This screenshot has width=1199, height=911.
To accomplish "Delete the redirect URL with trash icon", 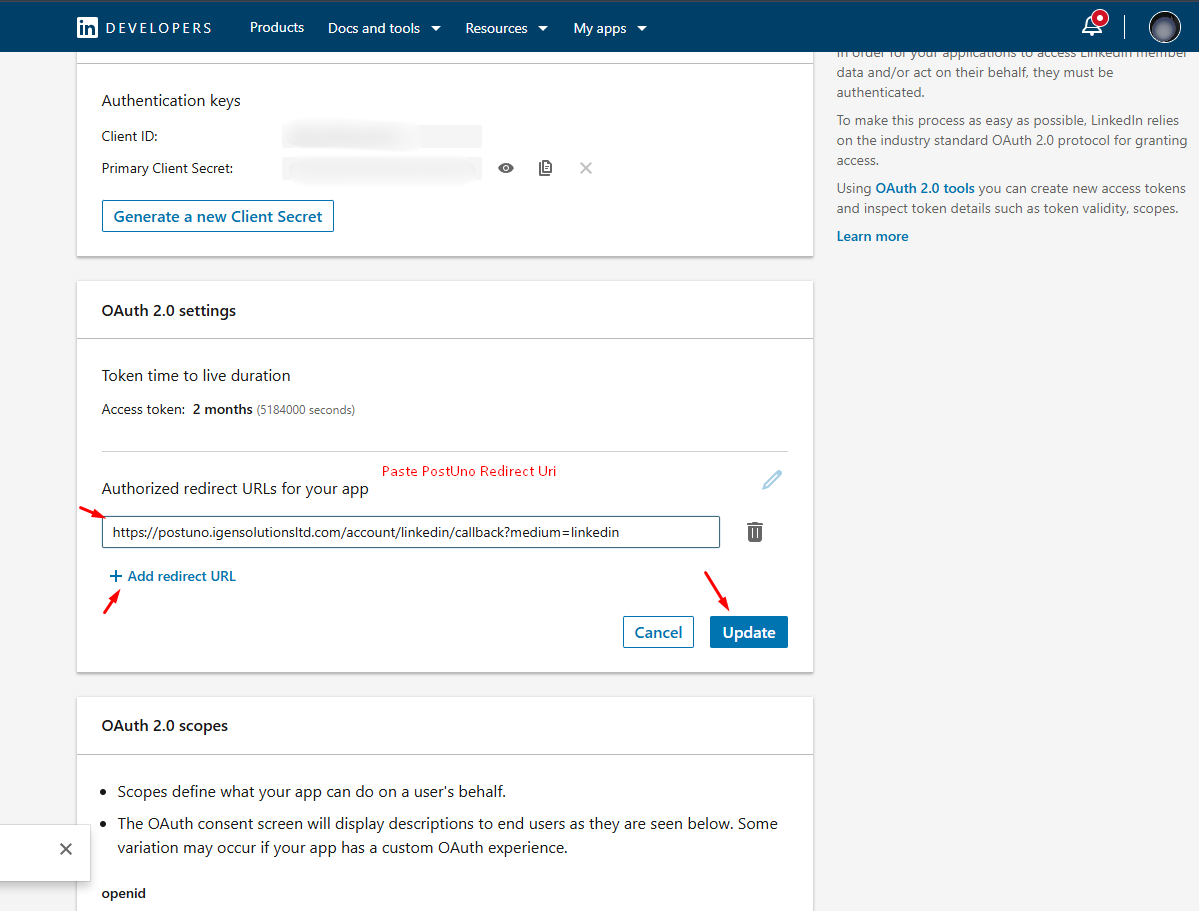I will coord(755,532).
